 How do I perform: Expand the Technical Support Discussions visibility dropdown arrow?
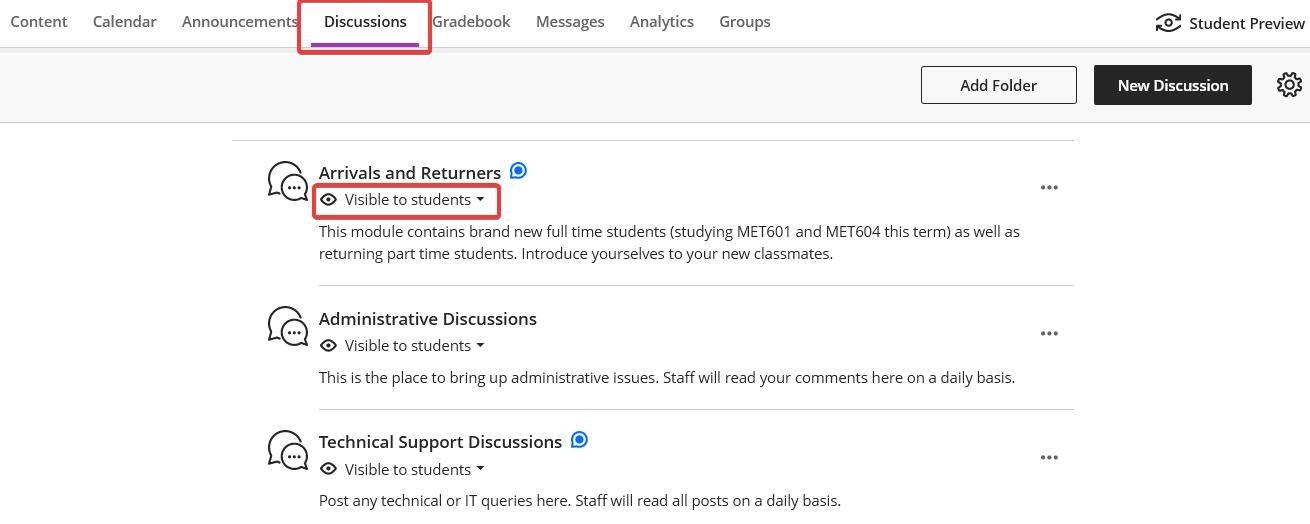480,469
